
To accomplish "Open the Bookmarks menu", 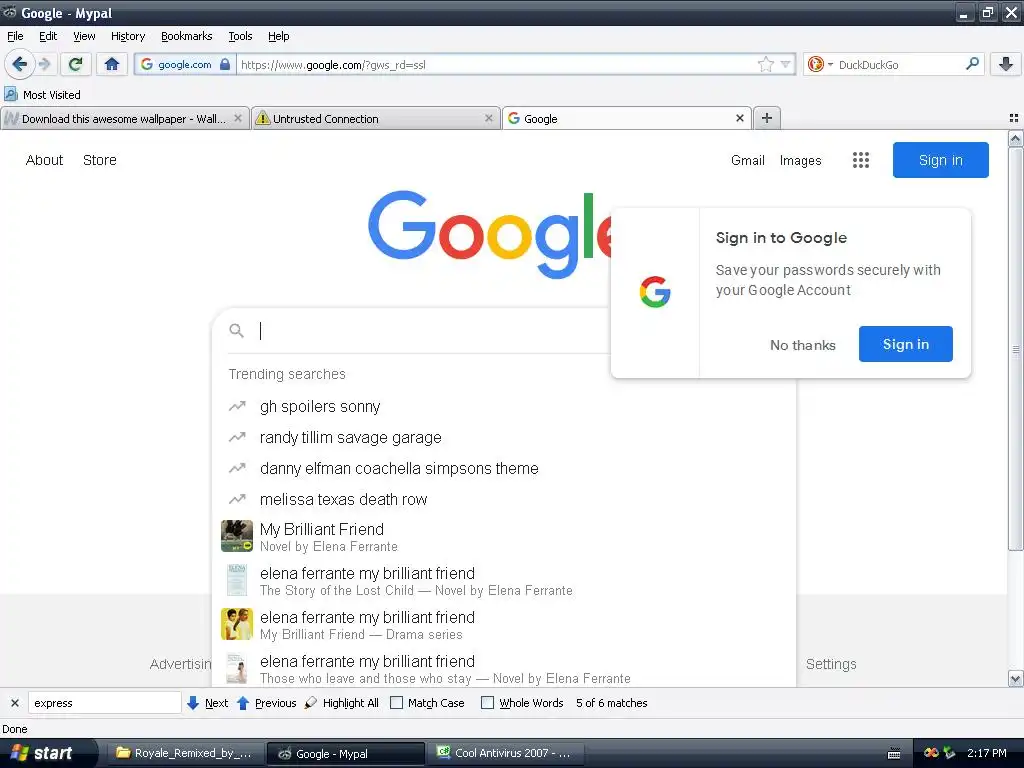I will 187,36.
